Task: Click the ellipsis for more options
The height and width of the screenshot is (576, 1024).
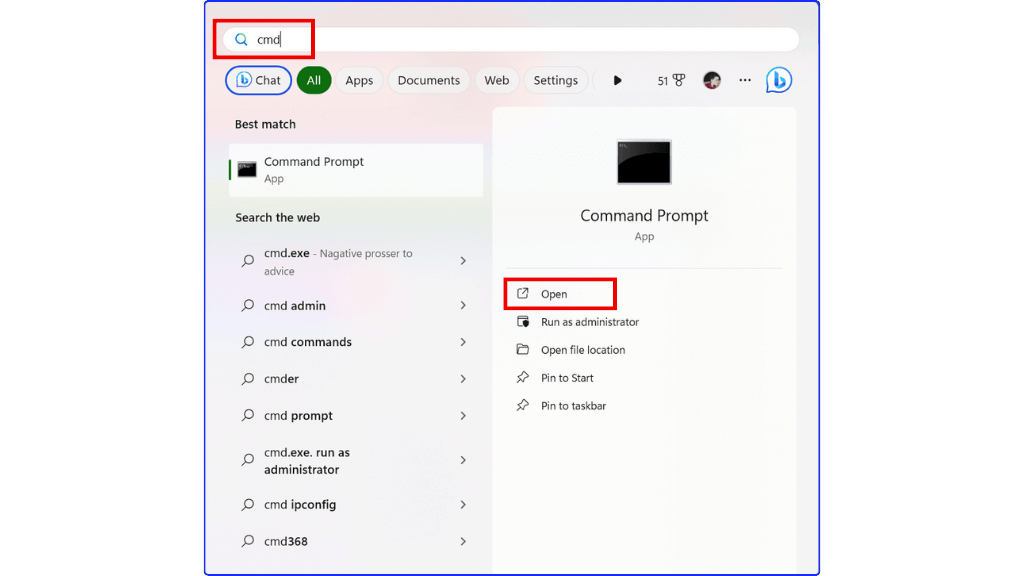Action: click(x=744, y=80)
